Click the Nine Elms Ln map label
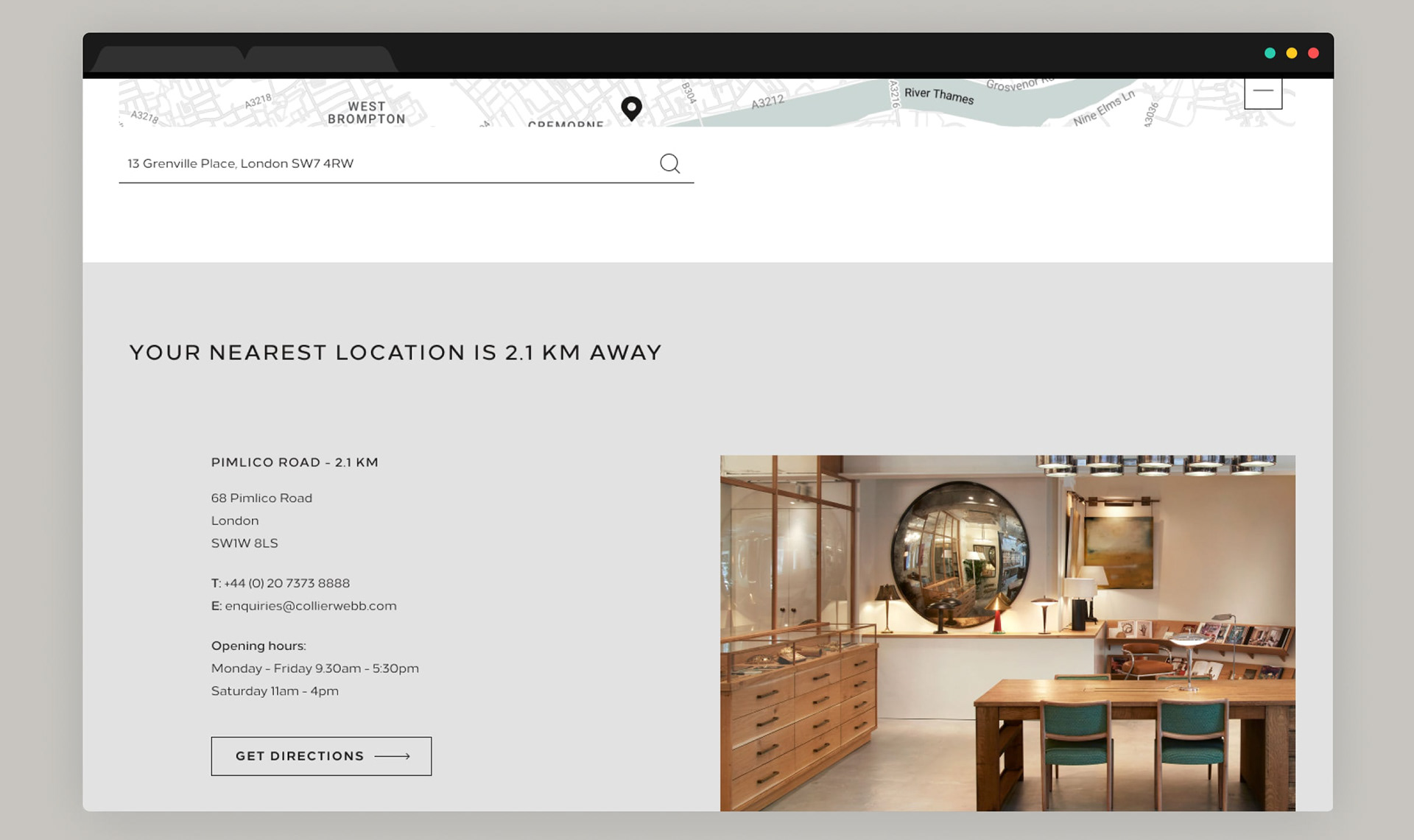 tap(1103, 108)
